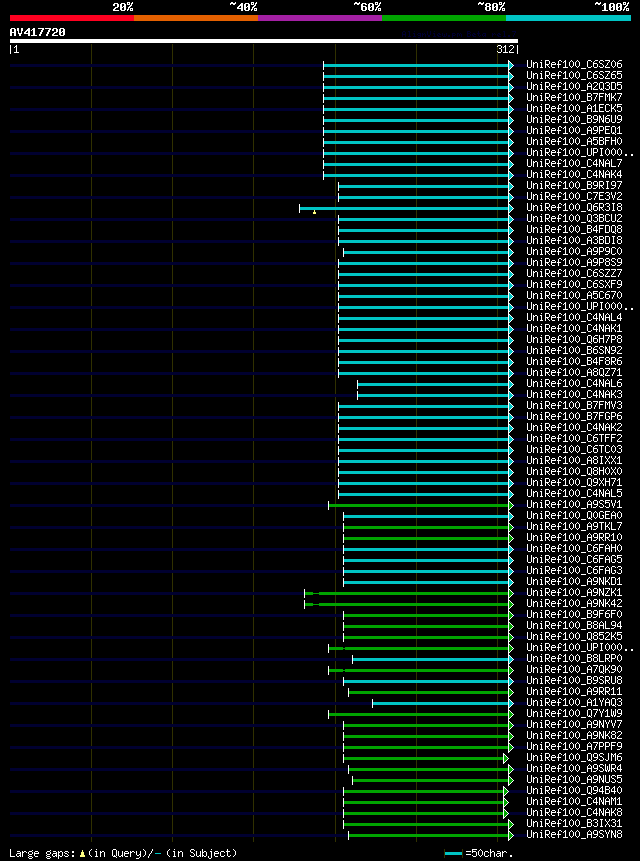Select the UniRef100_A9TKL7 label
Viewport: 640px width, 861px height.
(x=574, y=526)
